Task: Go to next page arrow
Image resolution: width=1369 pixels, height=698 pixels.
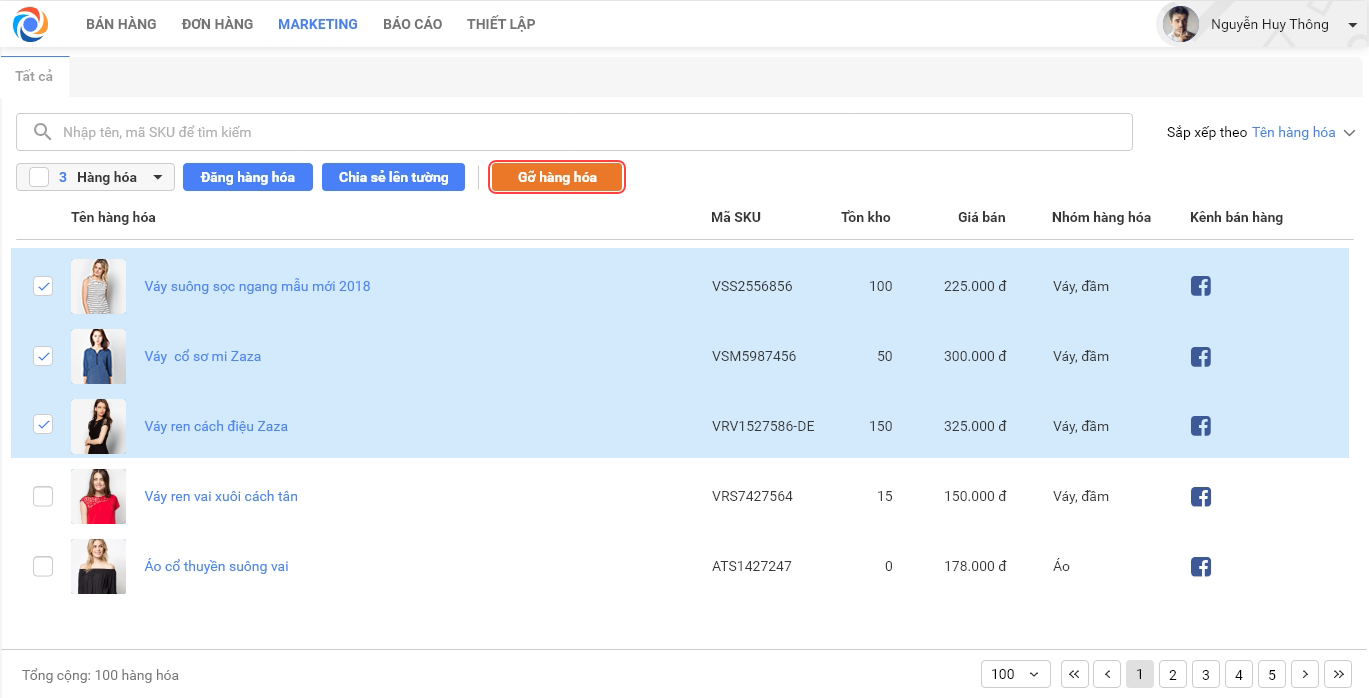Action: tap(1305, 675)
